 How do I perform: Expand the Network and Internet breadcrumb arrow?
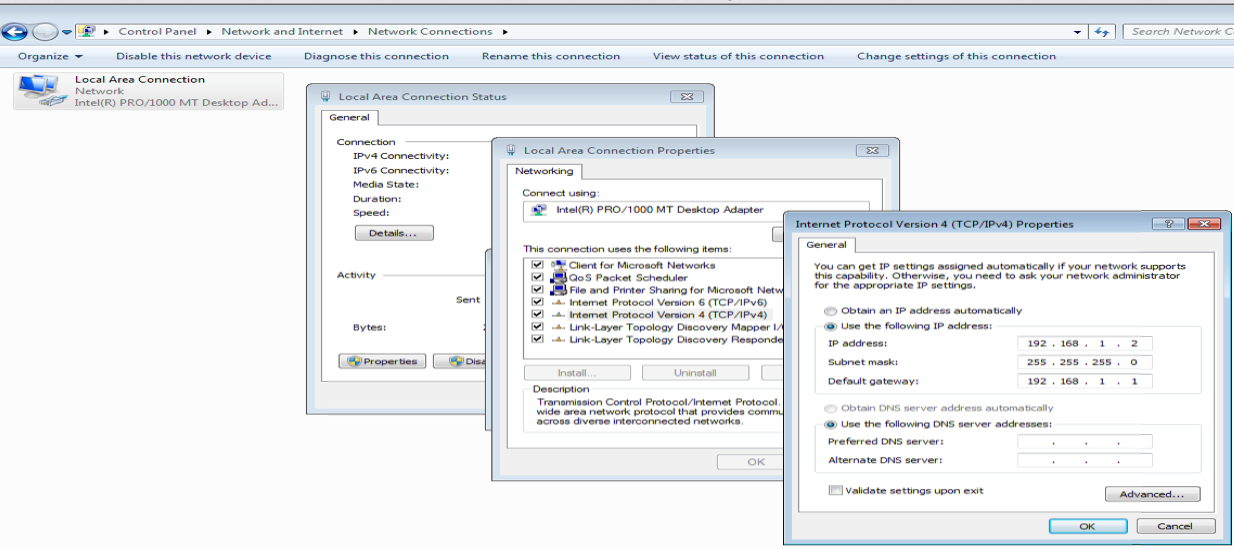(356, 32)
